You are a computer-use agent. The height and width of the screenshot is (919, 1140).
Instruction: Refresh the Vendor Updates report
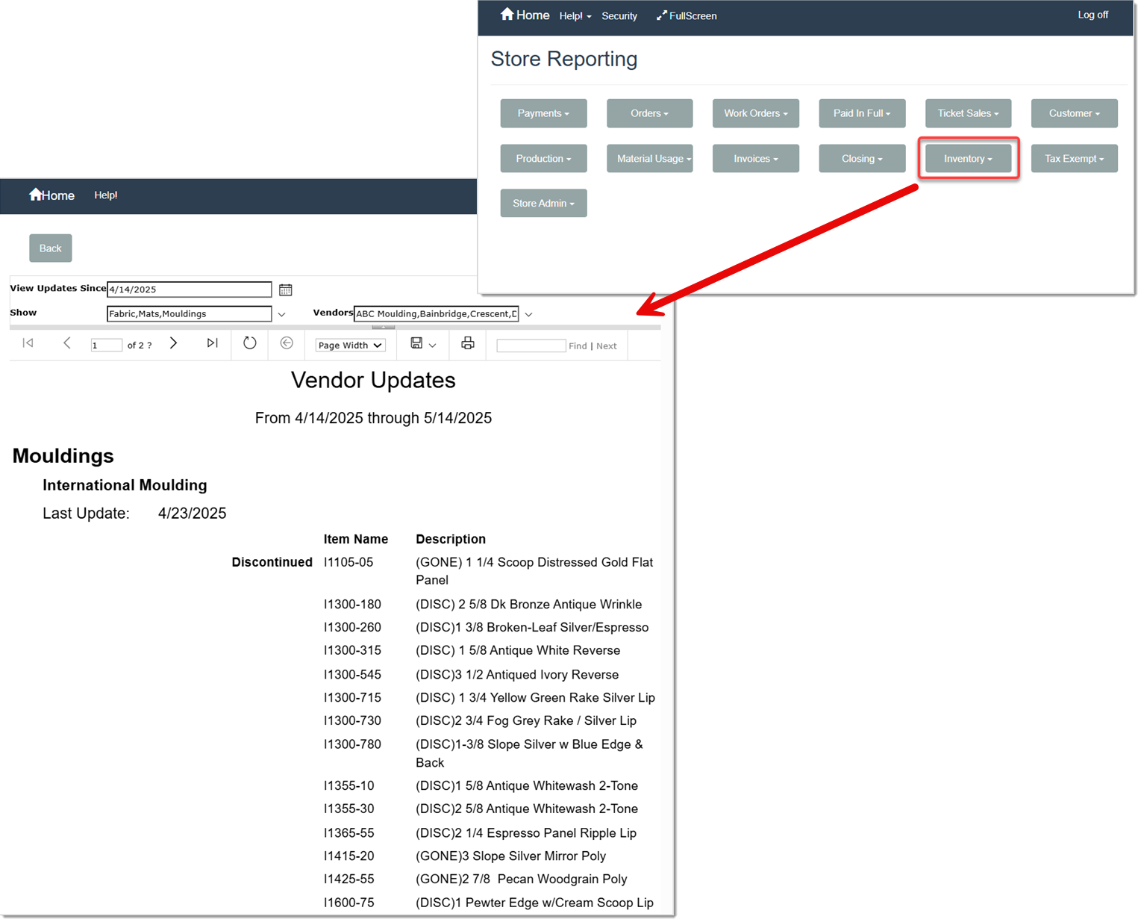pyautogui.click(x=249, y=343)
